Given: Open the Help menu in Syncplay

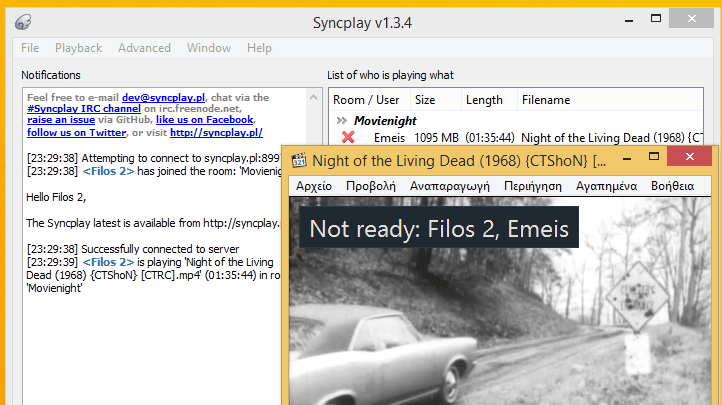Looking at the screenshot, I should pos(259,48).
